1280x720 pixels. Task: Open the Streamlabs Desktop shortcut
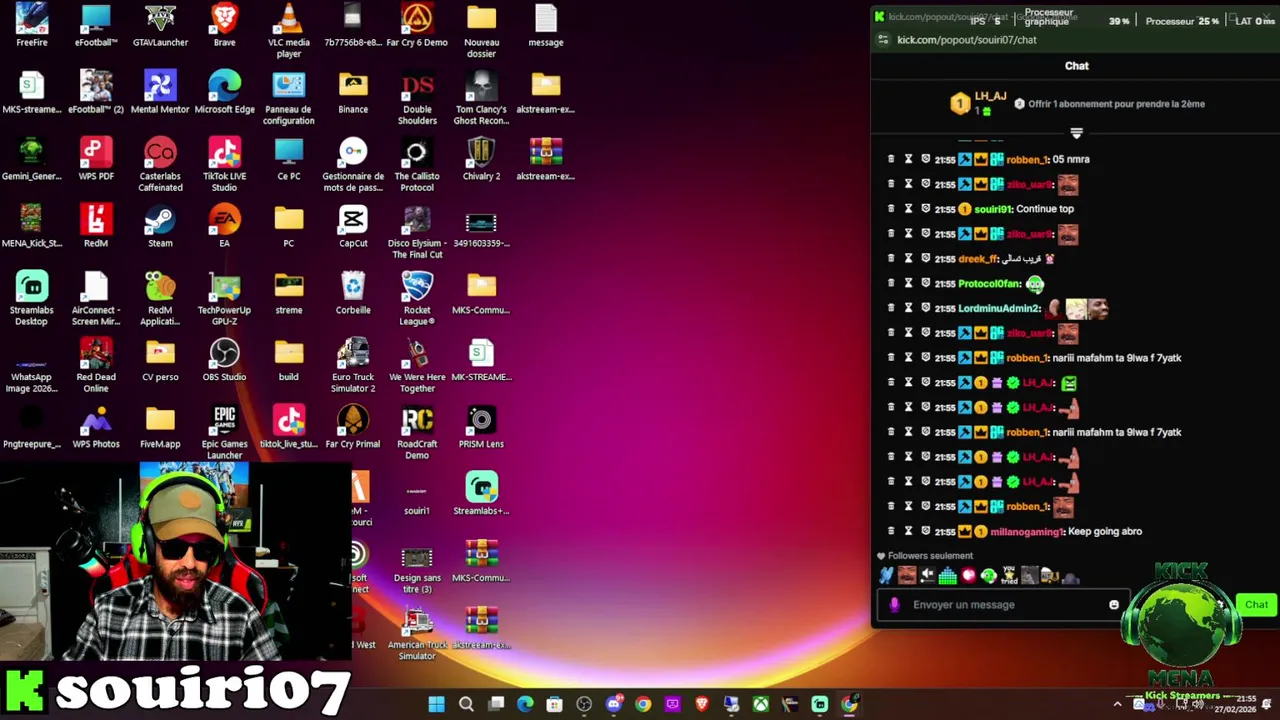[x=32, y=298]
